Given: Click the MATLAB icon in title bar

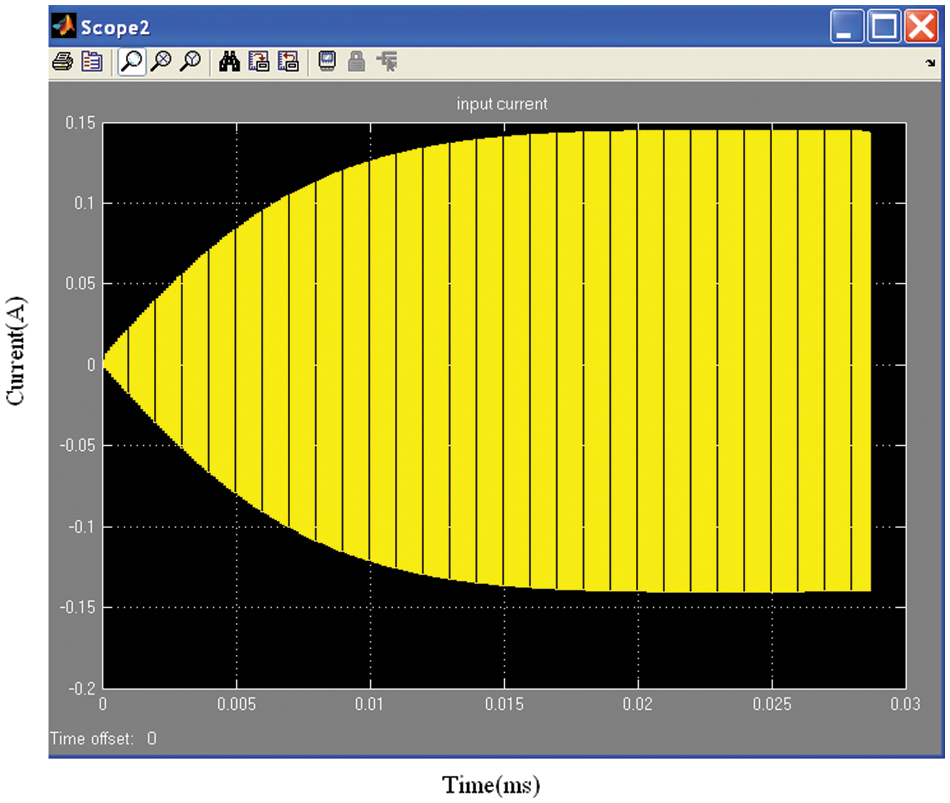Looking at the screenshot, I should click(65, 27).
